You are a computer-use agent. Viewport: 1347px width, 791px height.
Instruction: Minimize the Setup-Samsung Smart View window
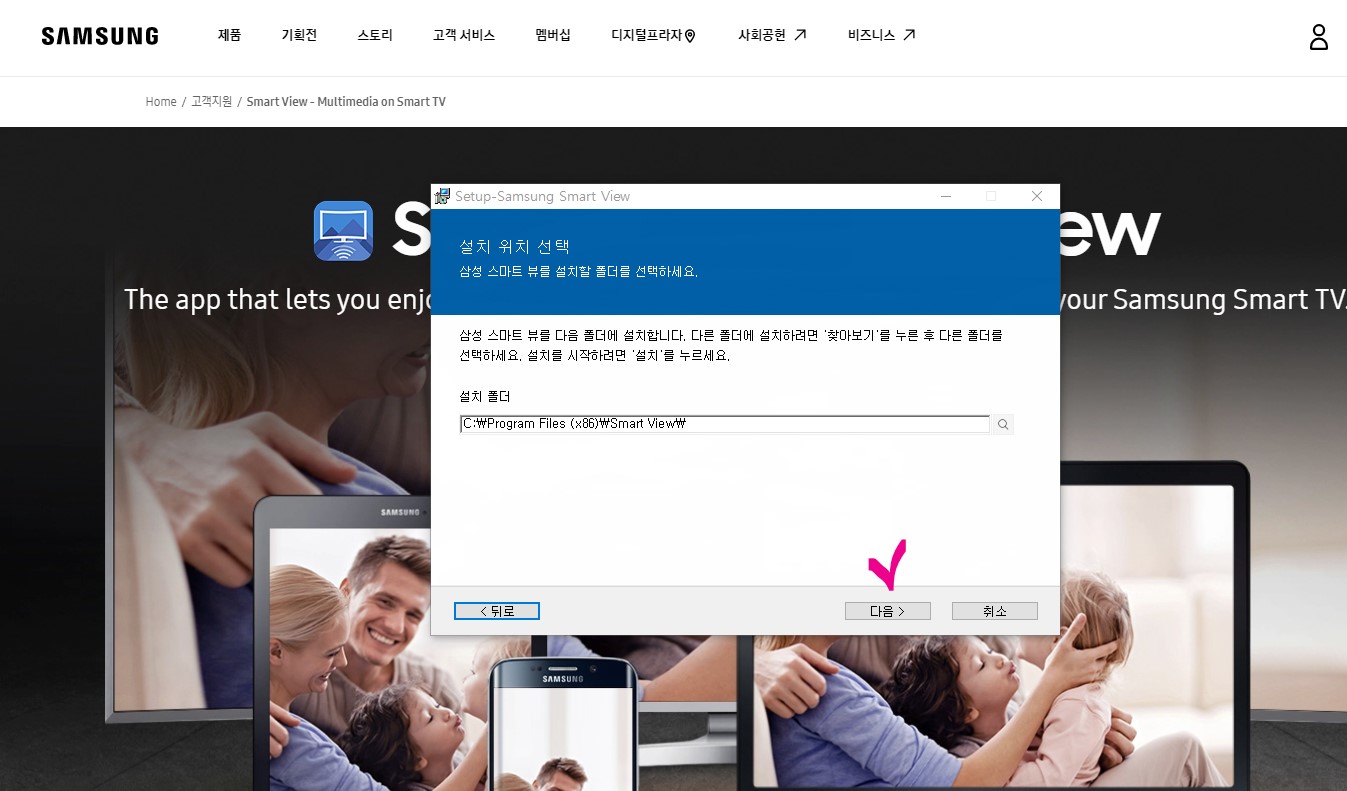[x=946, y=196]
